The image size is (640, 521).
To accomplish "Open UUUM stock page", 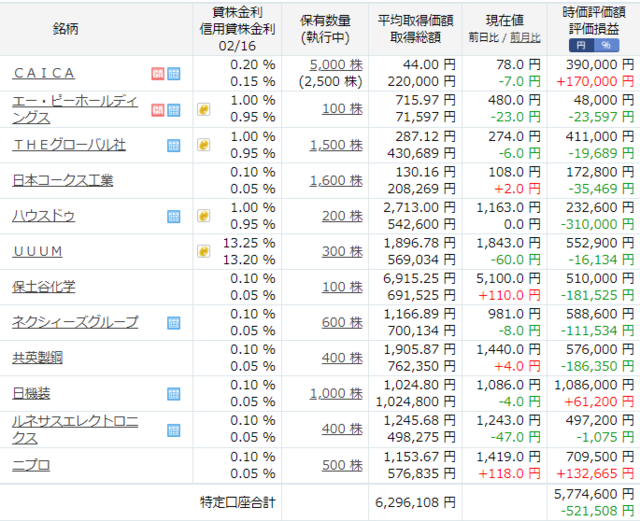I will pyautogui.click(x=38, y=252).
